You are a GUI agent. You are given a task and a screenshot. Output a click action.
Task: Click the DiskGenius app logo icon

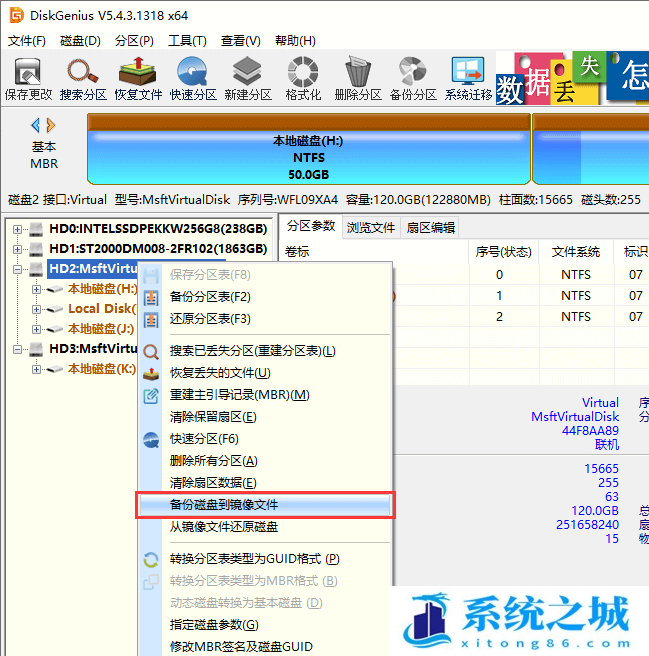17,15
